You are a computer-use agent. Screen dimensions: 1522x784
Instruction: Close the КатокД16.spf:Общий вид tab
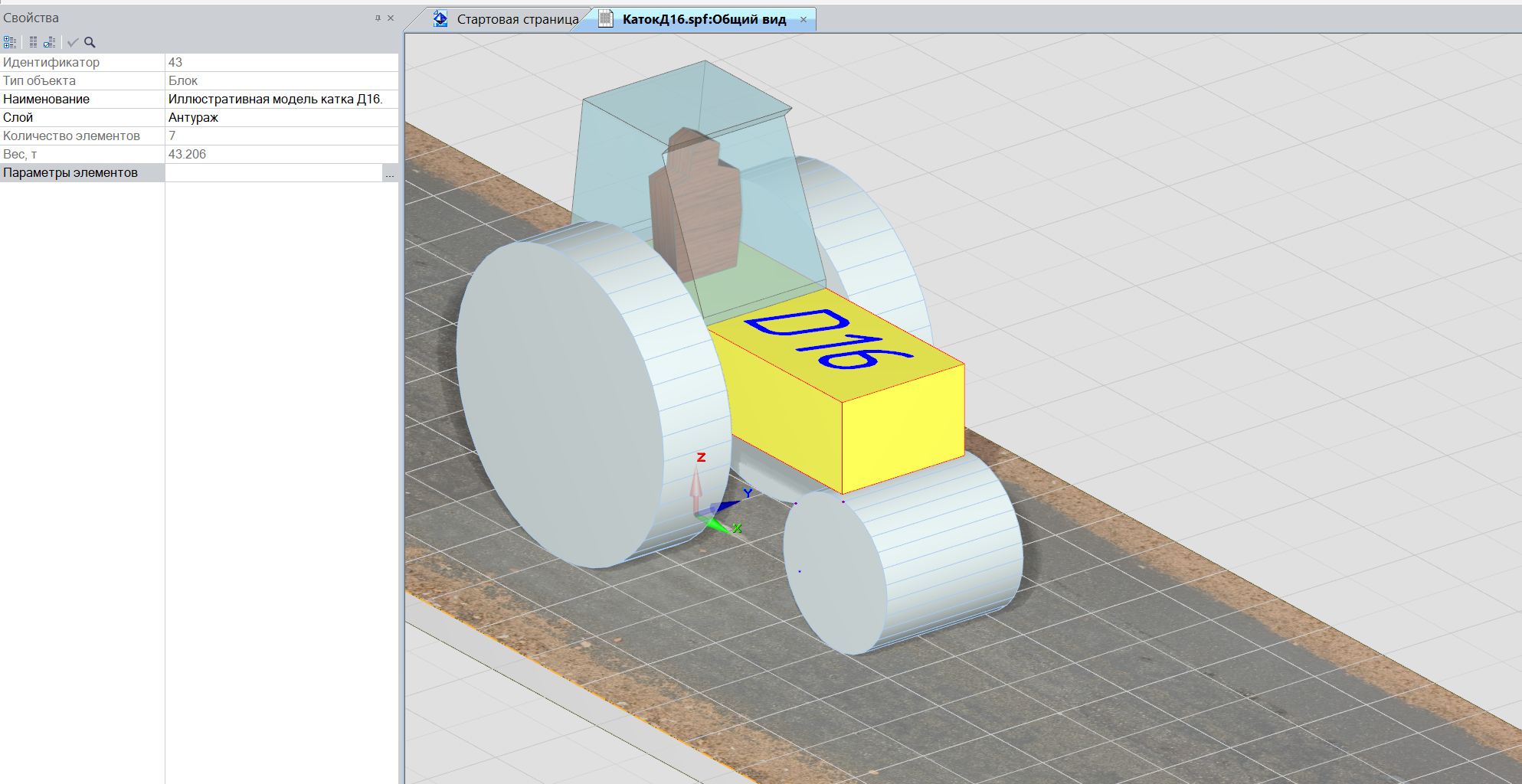click(803, 19)
